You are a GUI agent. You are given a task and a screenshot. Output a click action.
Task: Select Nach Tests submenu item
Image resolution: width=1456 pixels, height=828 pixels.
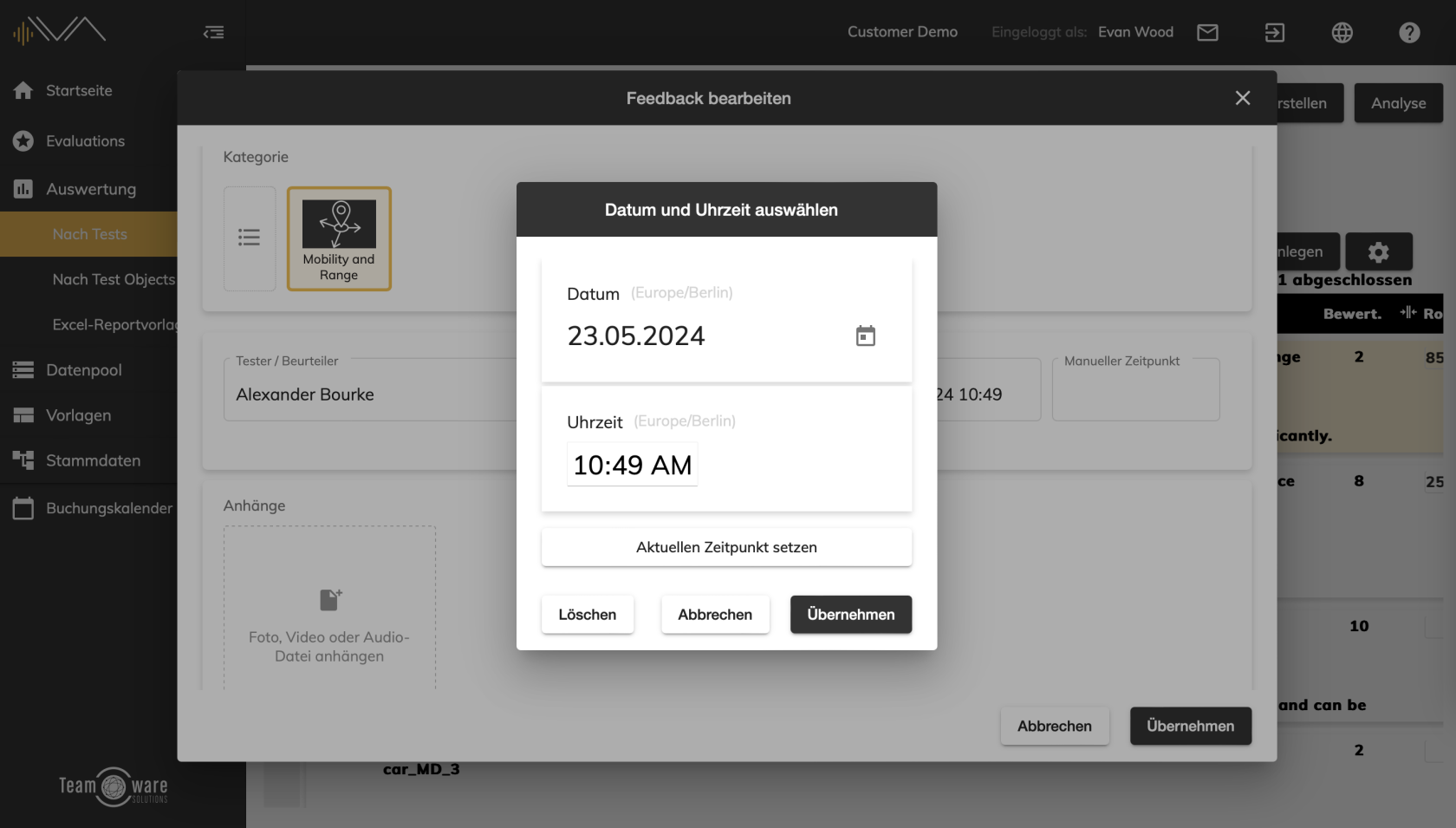click(88, 234)
